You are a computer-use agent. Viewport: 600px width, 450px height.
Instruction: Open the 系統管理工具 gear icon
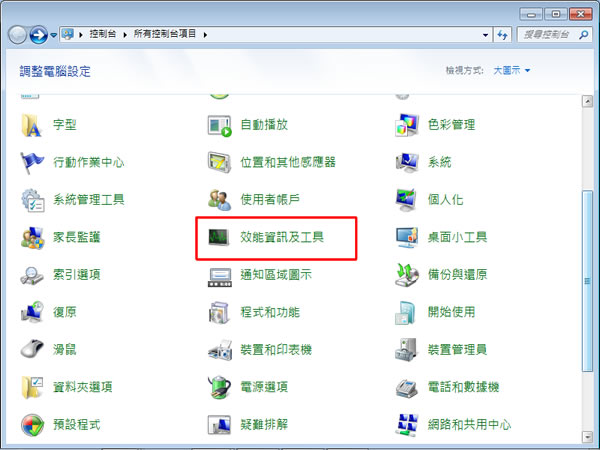[32, 200]
